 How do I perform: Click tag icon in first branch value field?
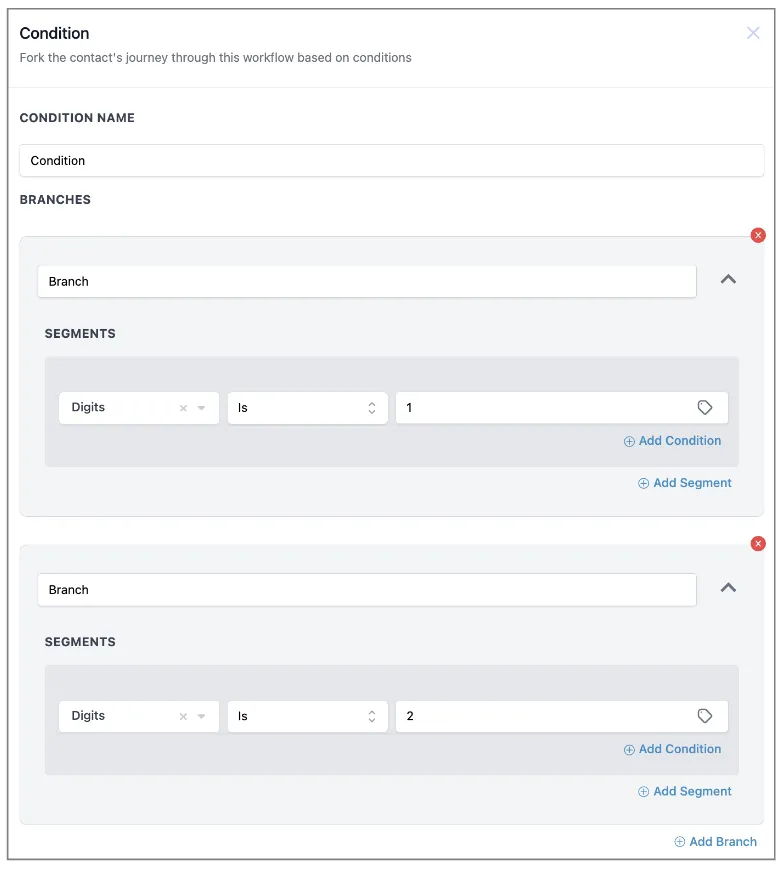coord(705,408)
